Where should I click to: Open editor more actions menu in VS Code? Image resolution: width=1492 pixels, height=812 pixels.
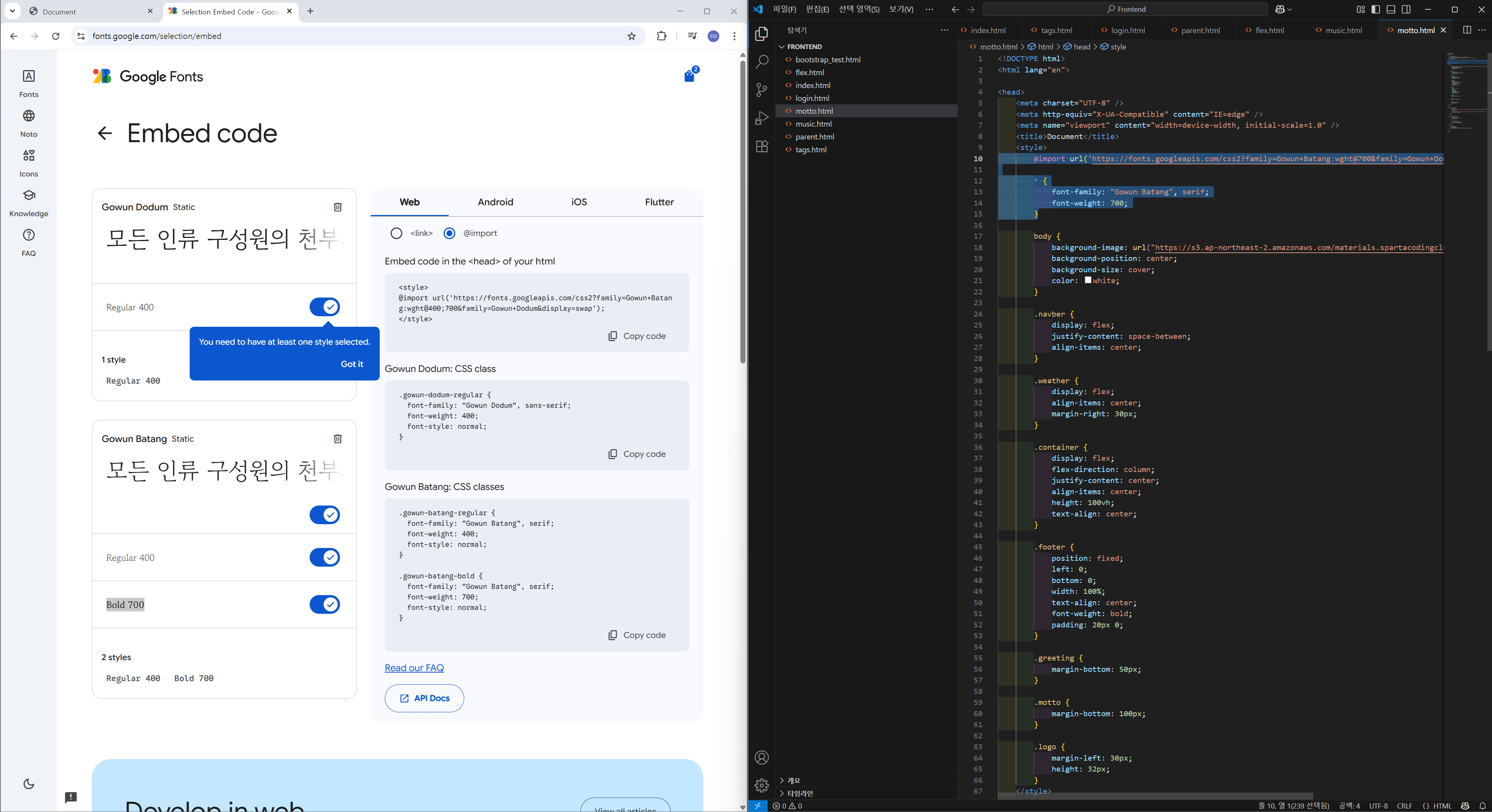pos(1482,30)
